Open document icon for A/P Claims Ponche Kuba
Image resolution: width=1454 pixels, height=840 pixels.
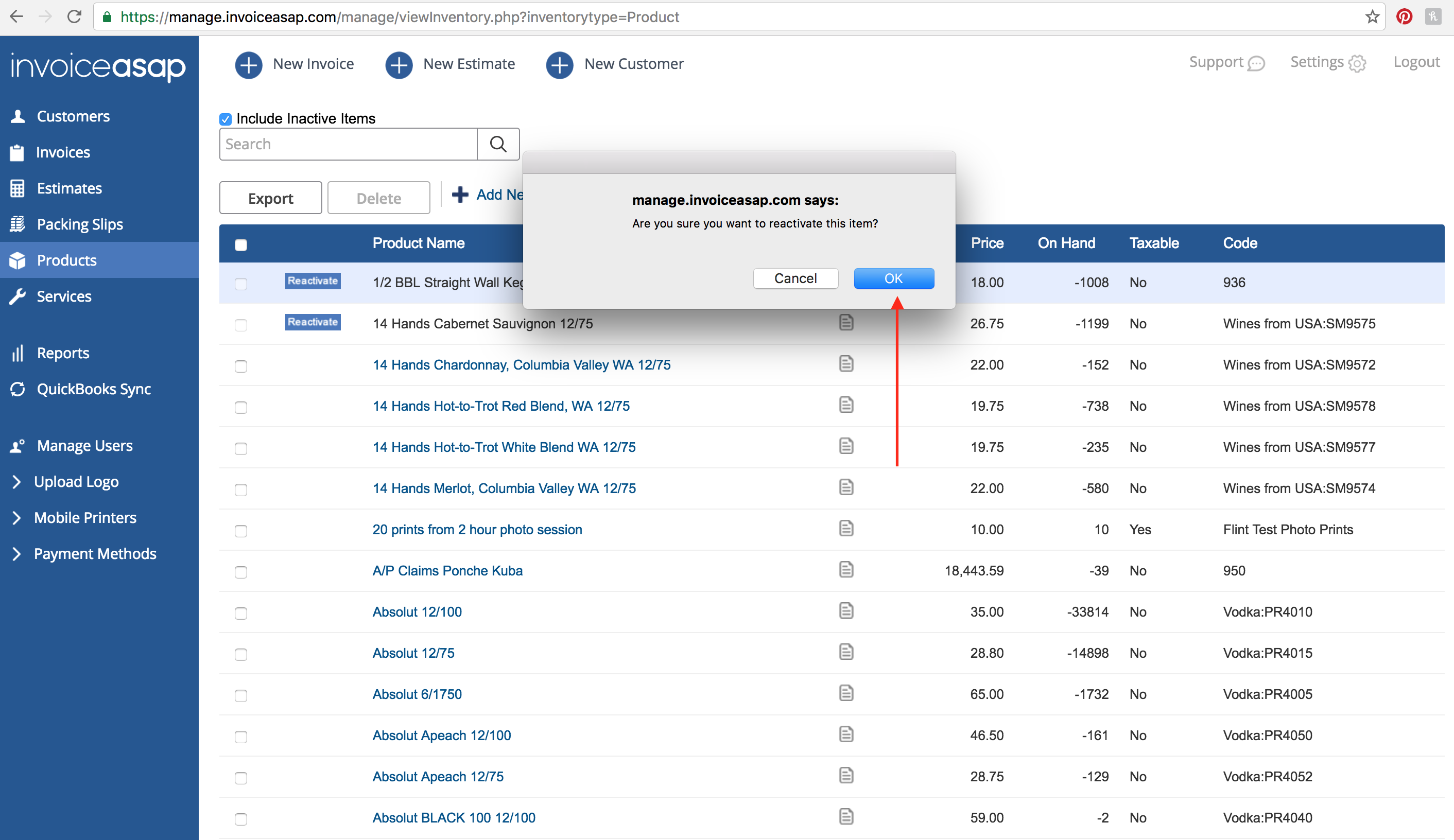click(x=846, y=569)
